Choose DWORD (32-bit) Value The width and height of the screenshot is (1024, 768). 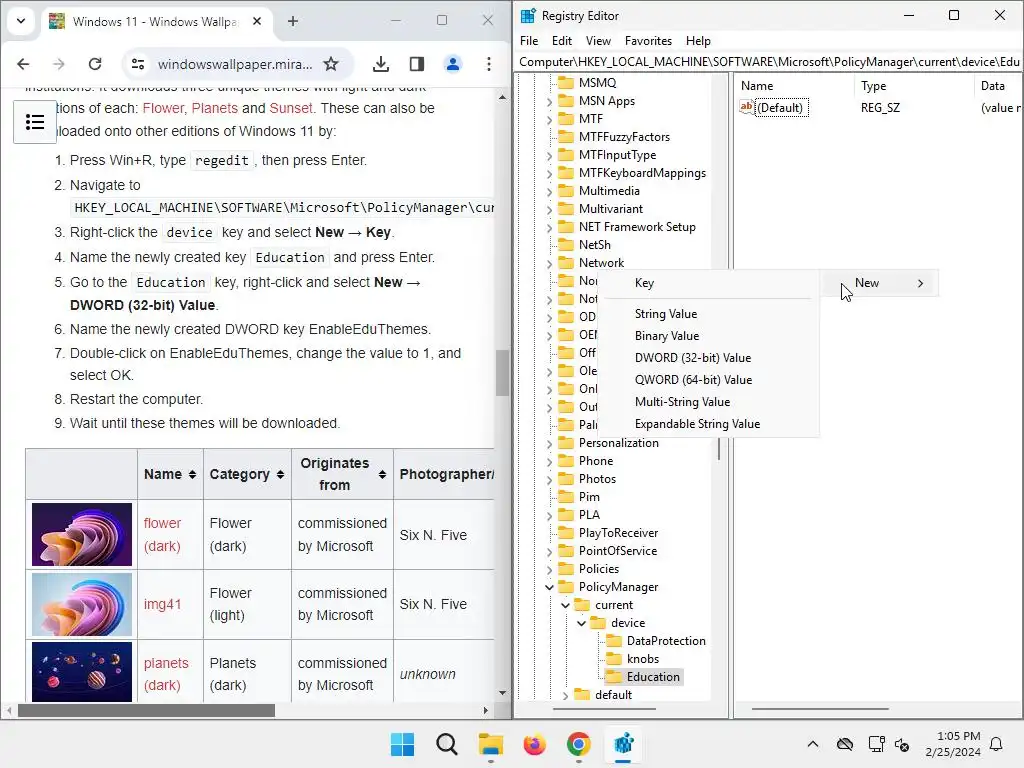click(708, 358)
